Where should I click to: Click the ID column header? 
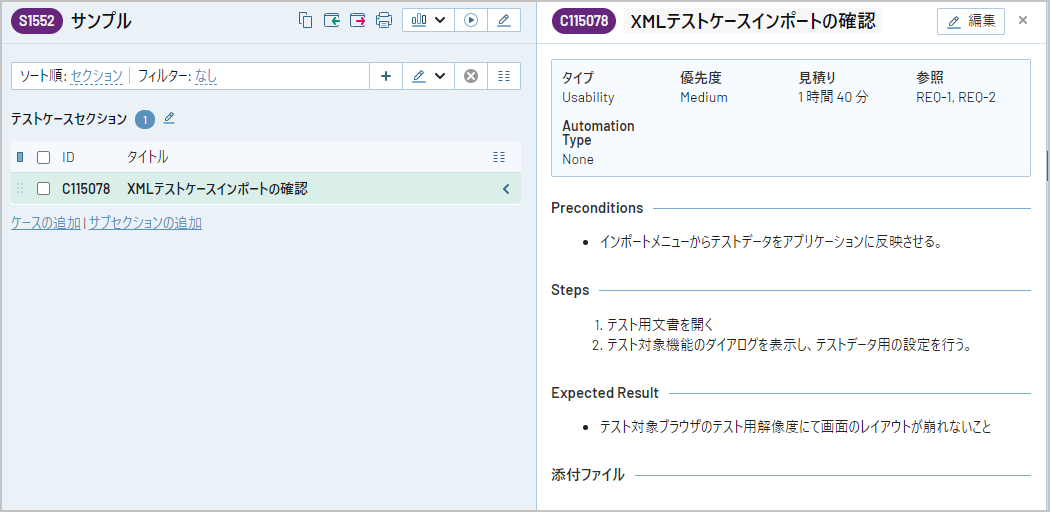68,157
